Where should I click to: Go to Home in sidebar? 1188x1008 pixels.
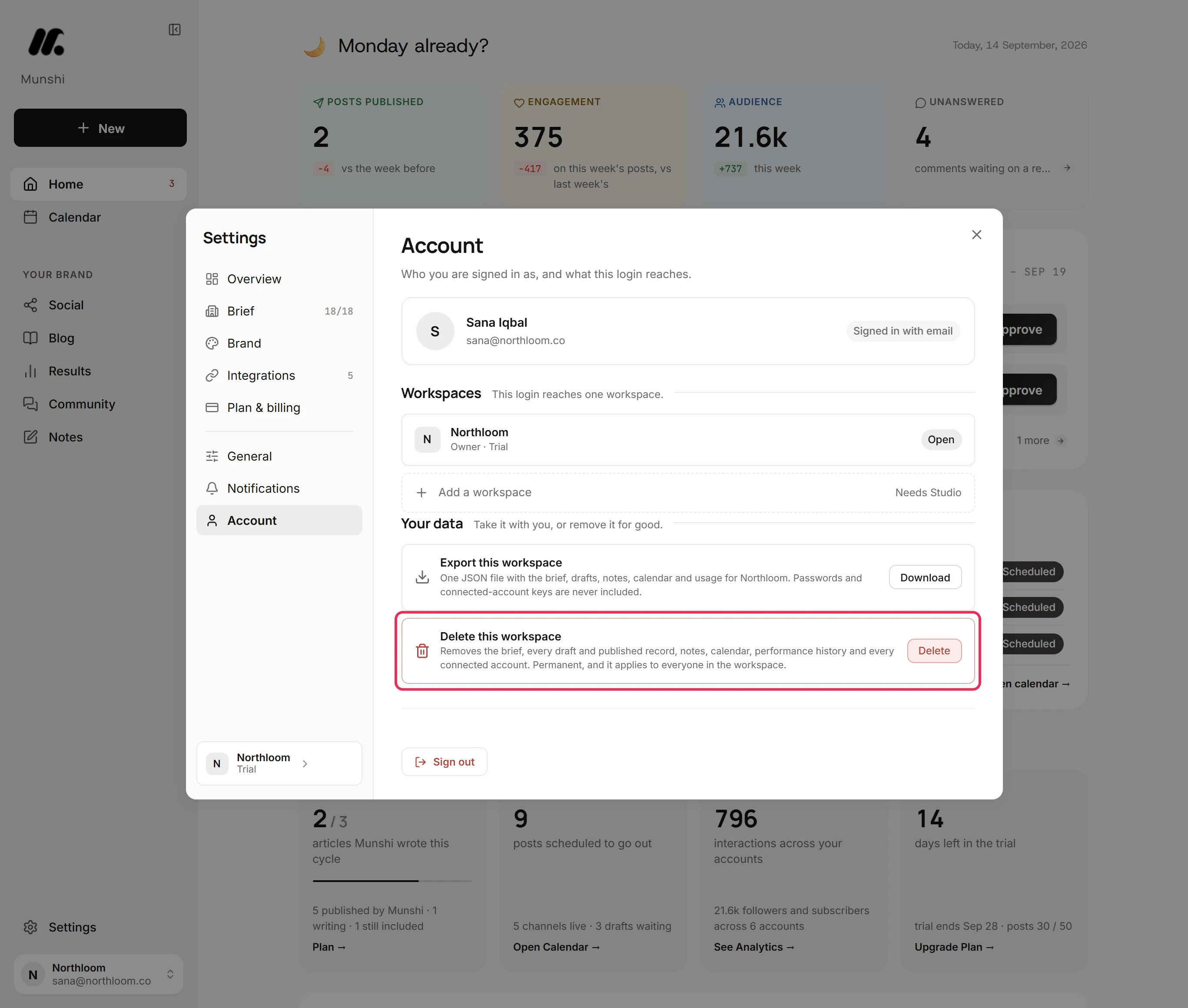(98, 184)
